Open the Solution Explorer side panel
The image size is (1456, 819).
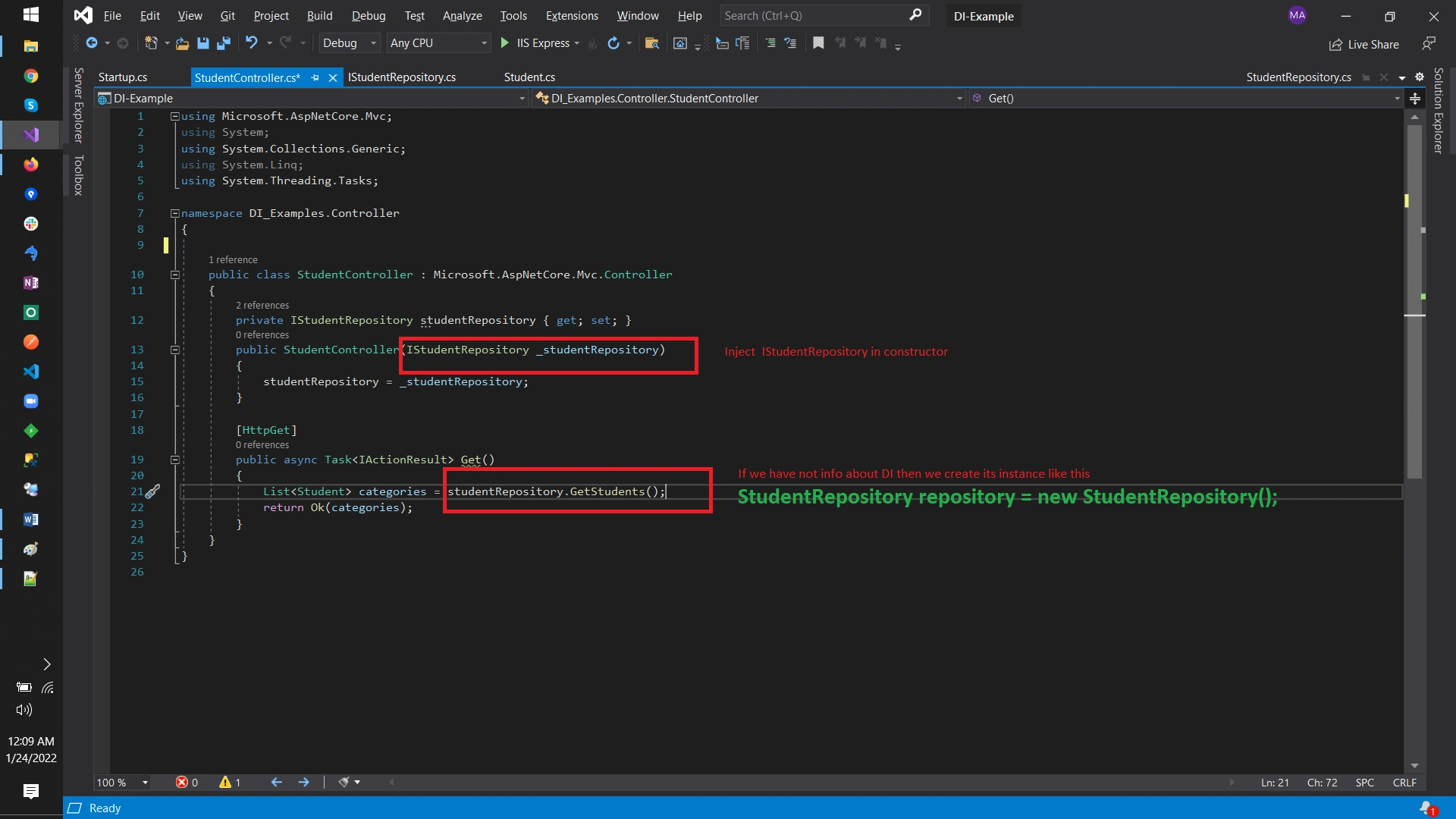coord(1438,111)
